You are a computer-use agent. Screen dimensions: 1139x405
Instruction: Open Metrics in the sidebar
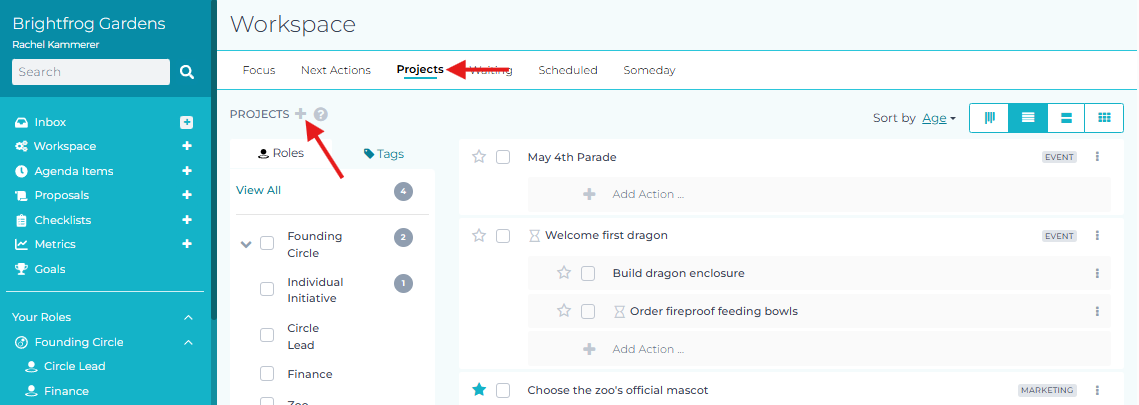[x=55, y=244]
